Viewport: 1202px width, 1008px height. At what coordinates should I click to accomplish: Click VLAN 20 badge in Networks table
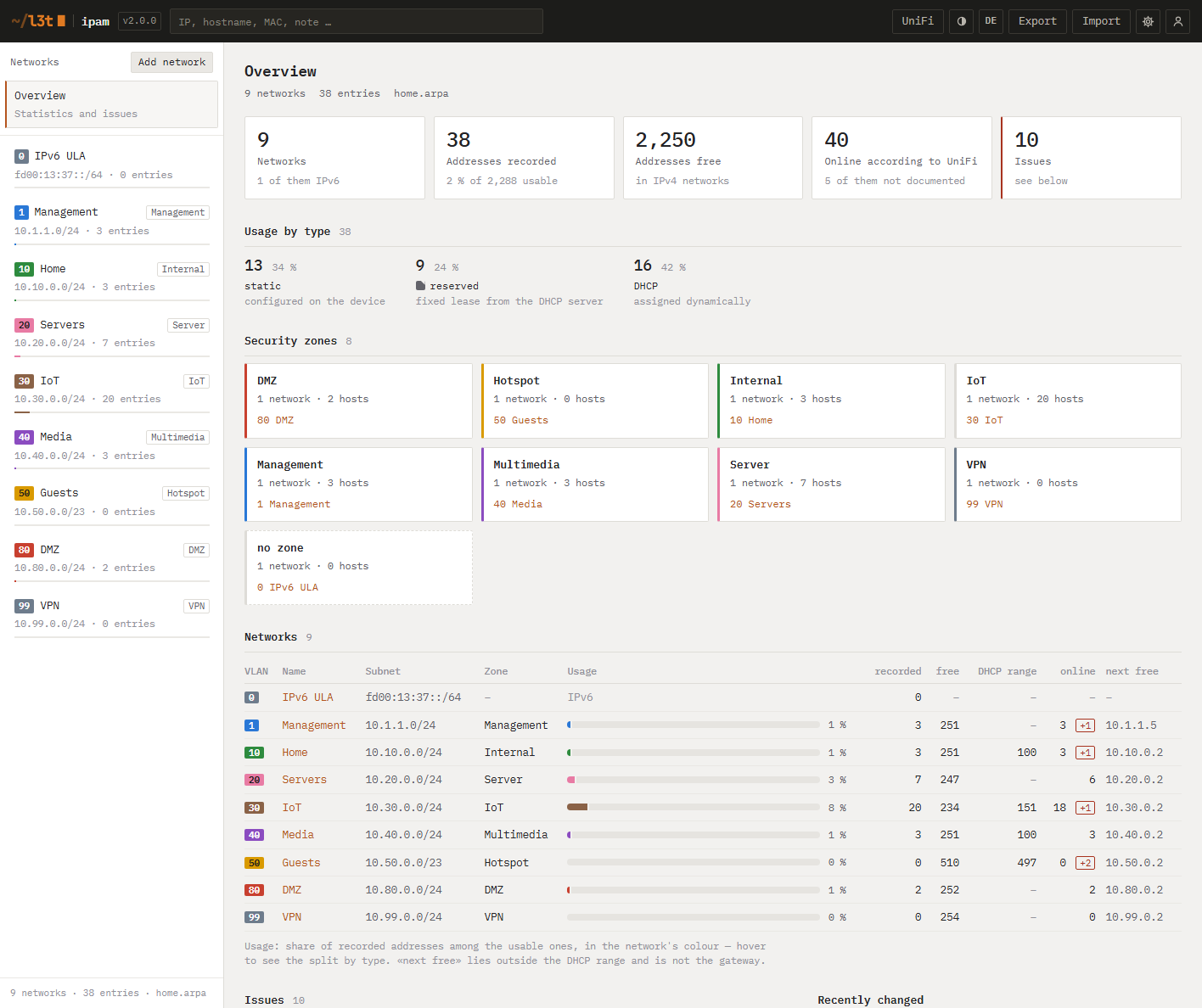click(254, 780)
